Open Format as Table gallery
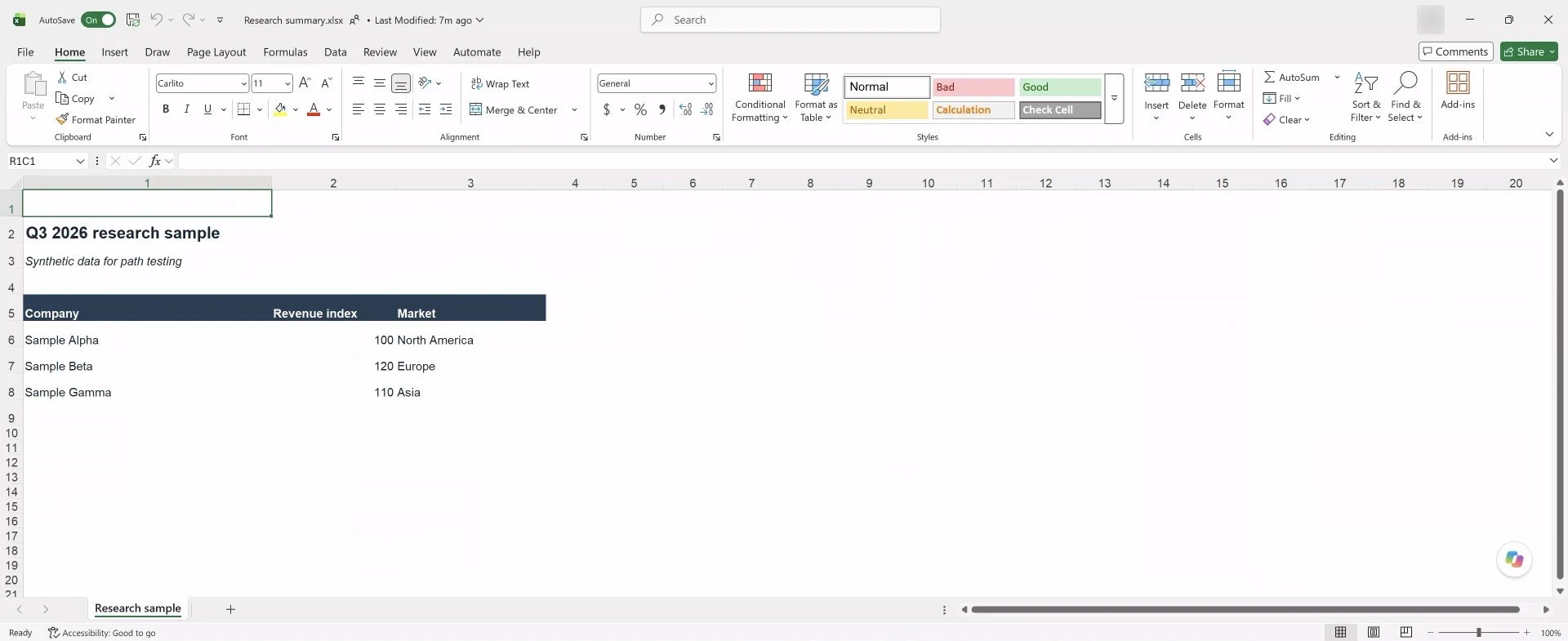This screenshot has height=641, width=1568. click(x=816, y=97)
